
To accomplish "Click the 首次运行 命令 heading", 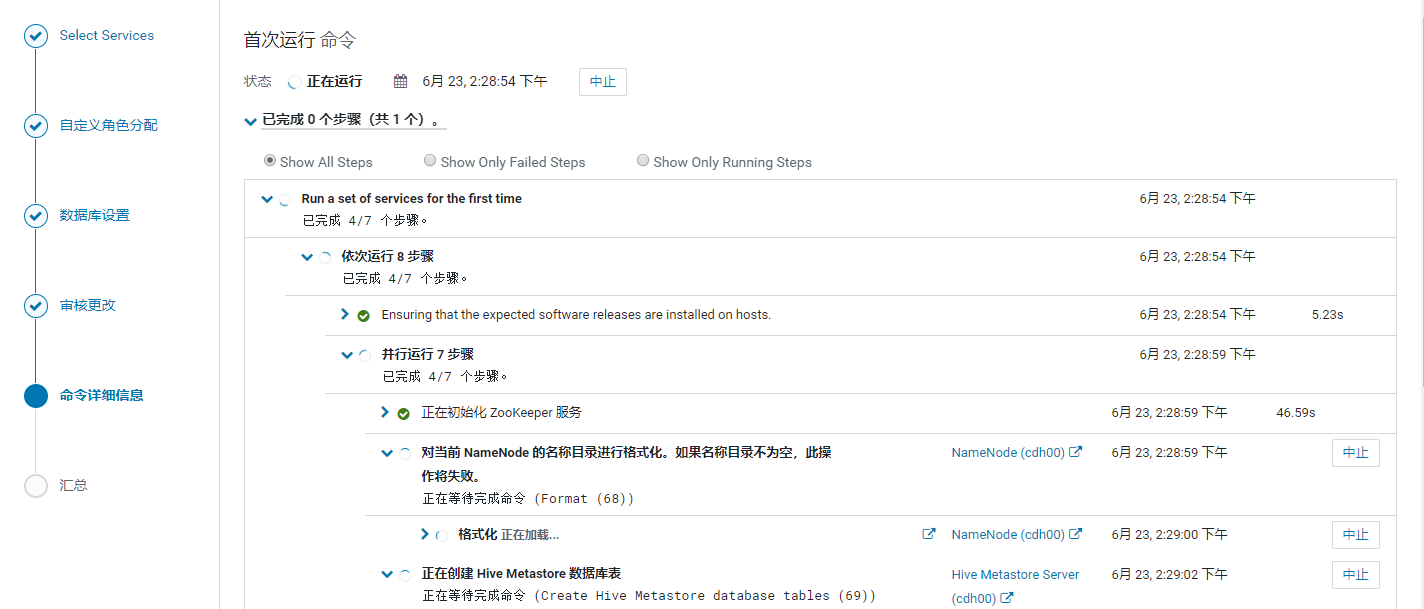I will pyautogui.click(x=300, y=40).
